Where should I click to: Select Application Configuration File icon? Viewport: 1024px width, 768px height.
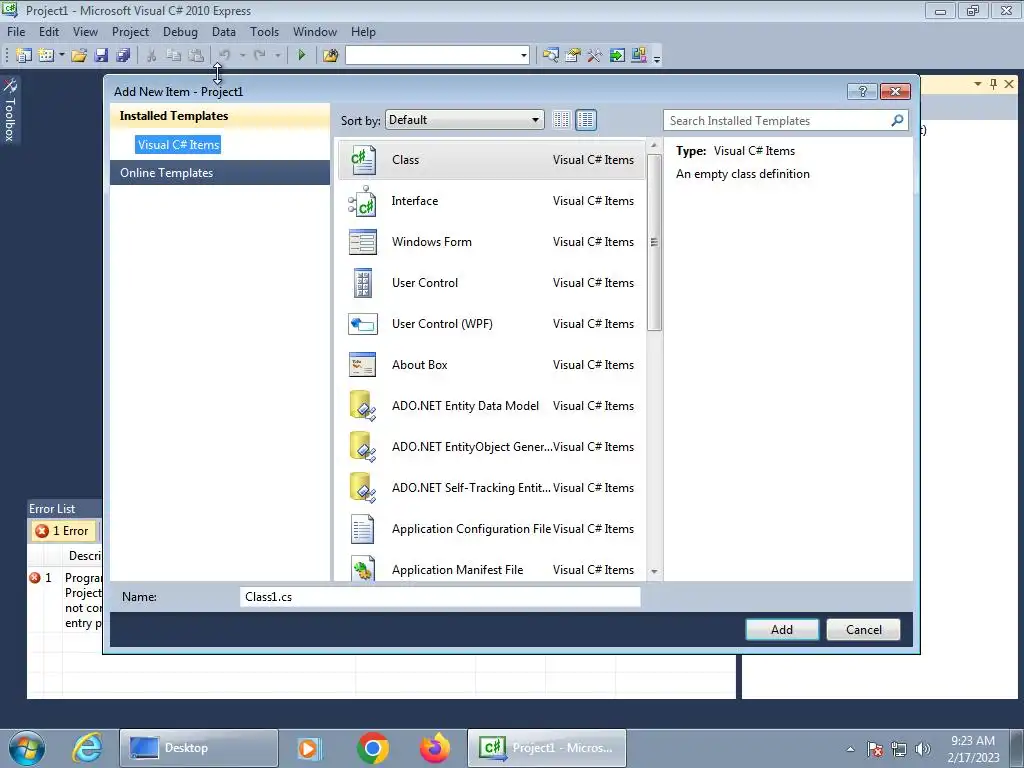362,529
